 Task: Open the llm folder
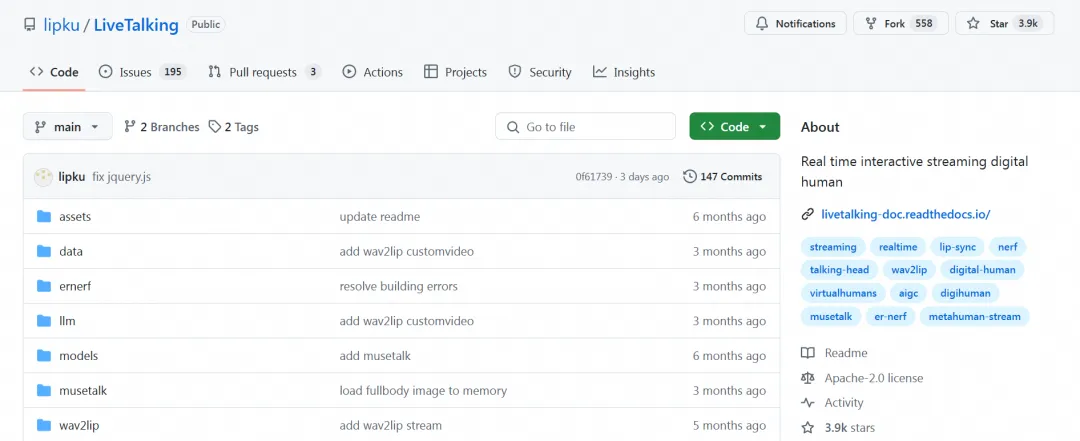68,321
